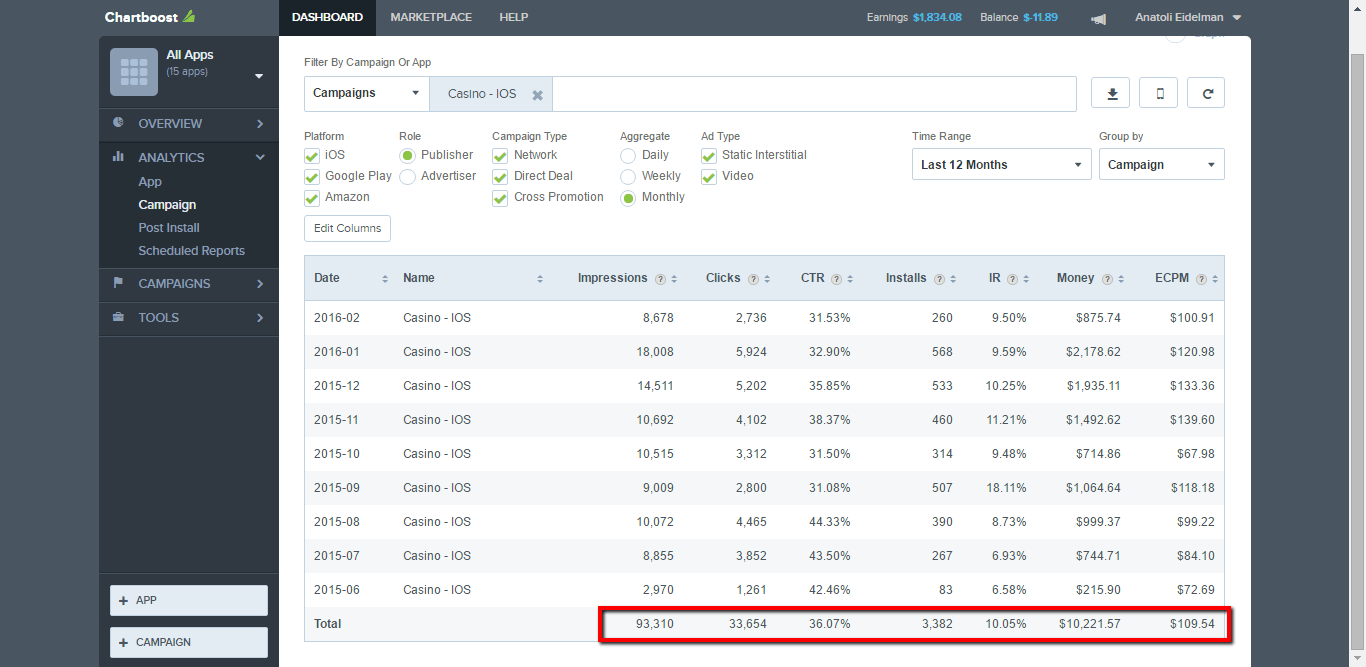Select the Monthly aggregate radio button
The width and height of the screenshot is (1366, 667).
(x=628, y=198)
